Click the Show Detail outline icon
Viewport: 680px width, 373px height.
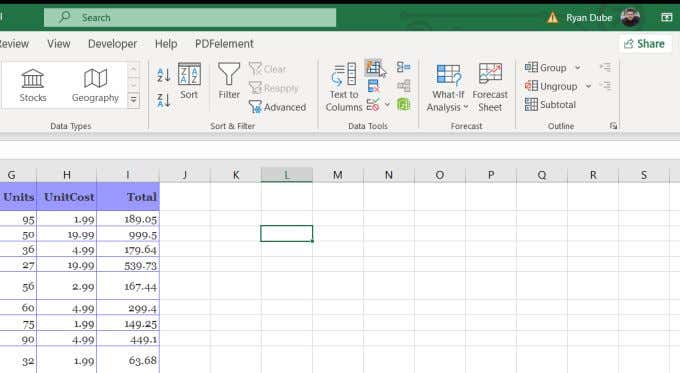(605, 67)
